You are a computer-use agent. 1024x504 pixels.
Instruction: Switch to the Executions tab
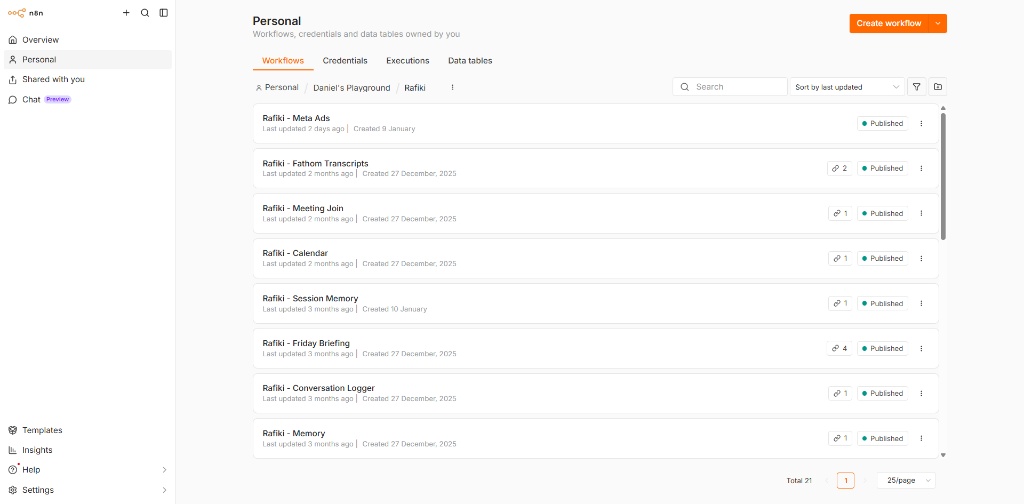click(x=408, y=61)
